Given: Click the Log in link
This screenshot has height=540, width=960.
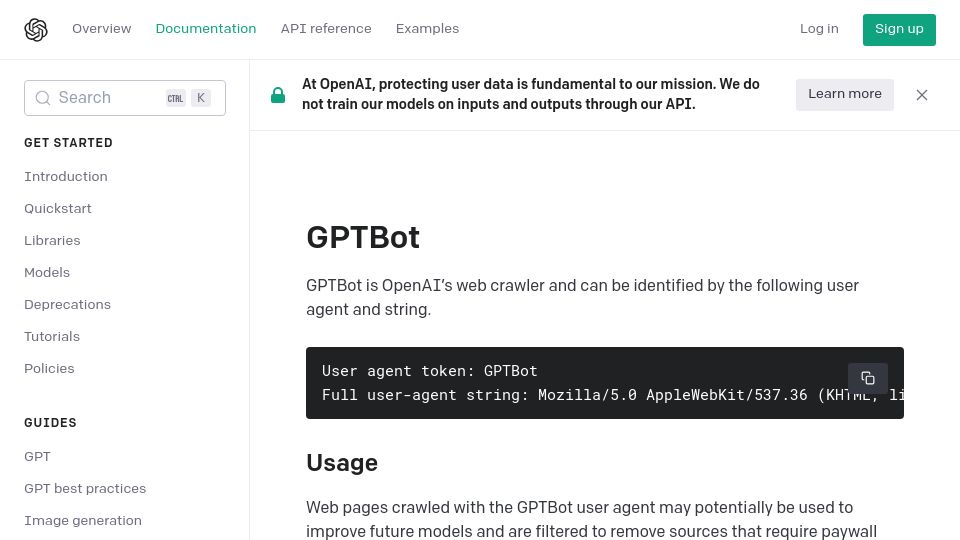Looking at the screenshot, I should (x=819, y=29).
